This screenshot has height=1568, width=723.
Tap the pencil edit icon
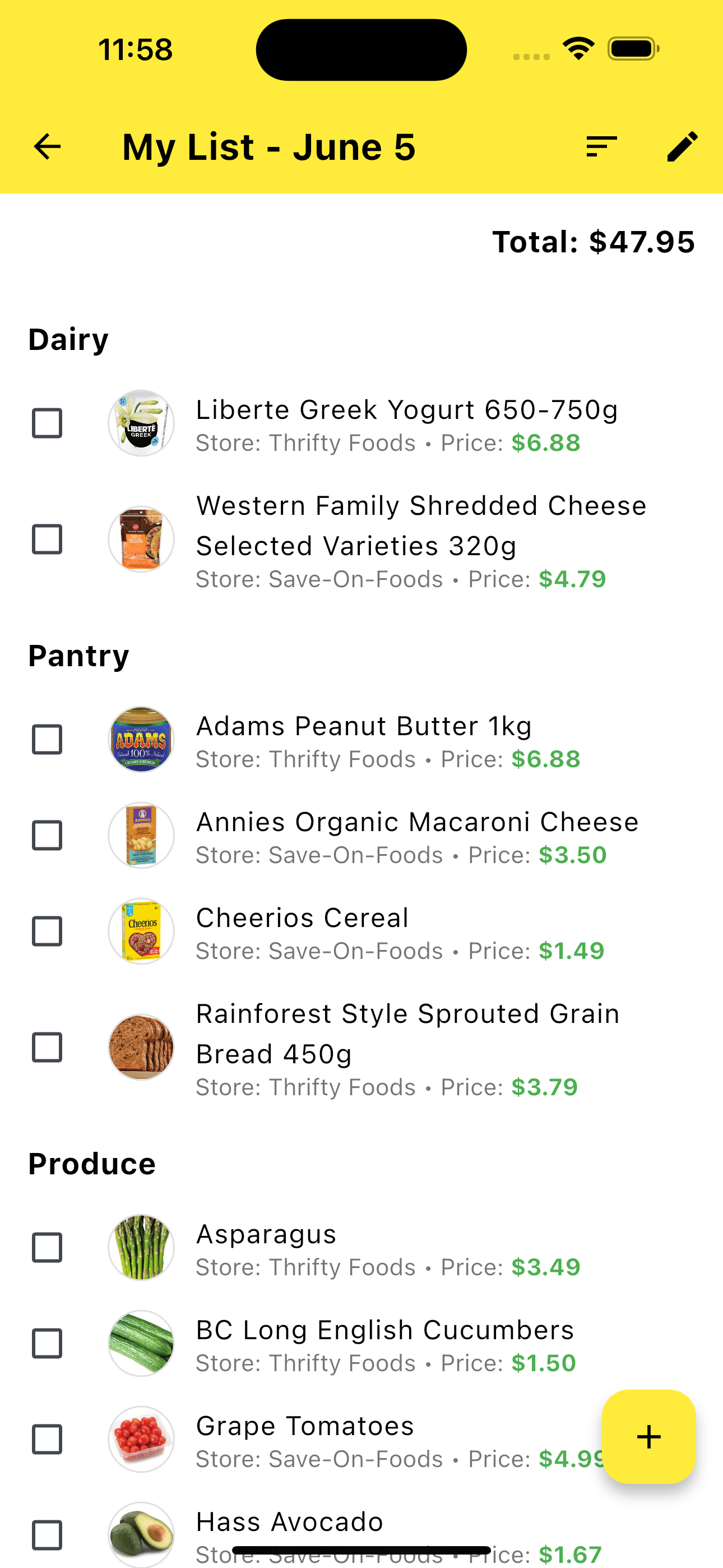pos(682,147)
